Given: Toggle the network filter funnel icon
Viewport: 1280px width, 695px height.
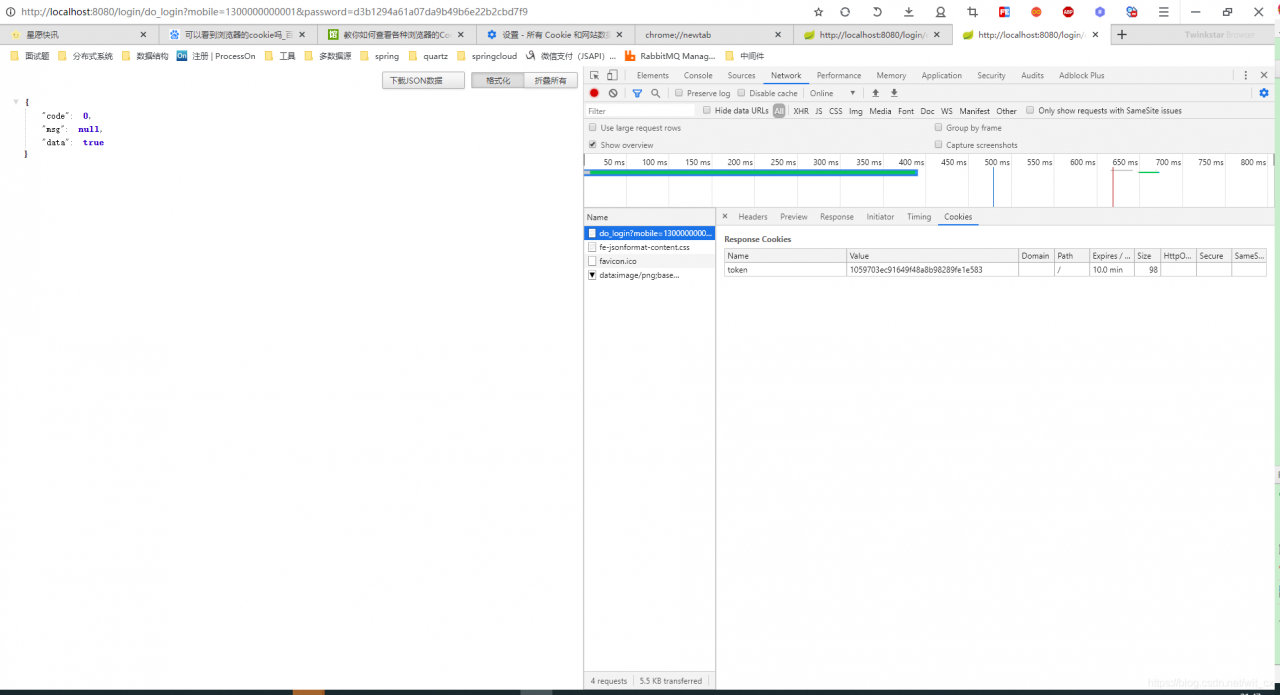Looking at the screenshot, I should [637, 93].
